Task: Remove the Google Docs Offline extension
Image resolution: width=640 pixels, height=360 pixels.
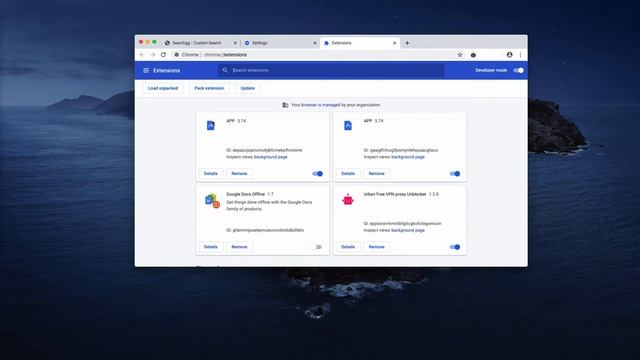Action: tap(239, 247)
